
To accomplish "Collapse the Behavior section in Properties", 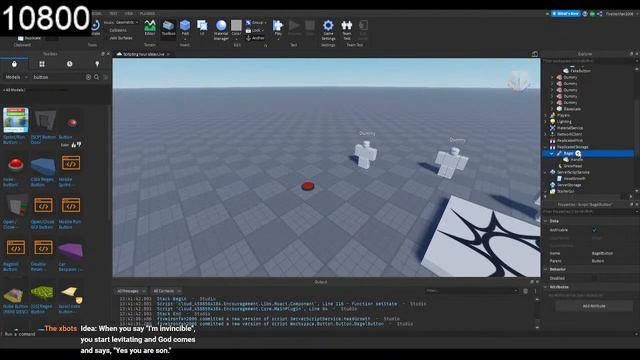I will coord(546,269).
